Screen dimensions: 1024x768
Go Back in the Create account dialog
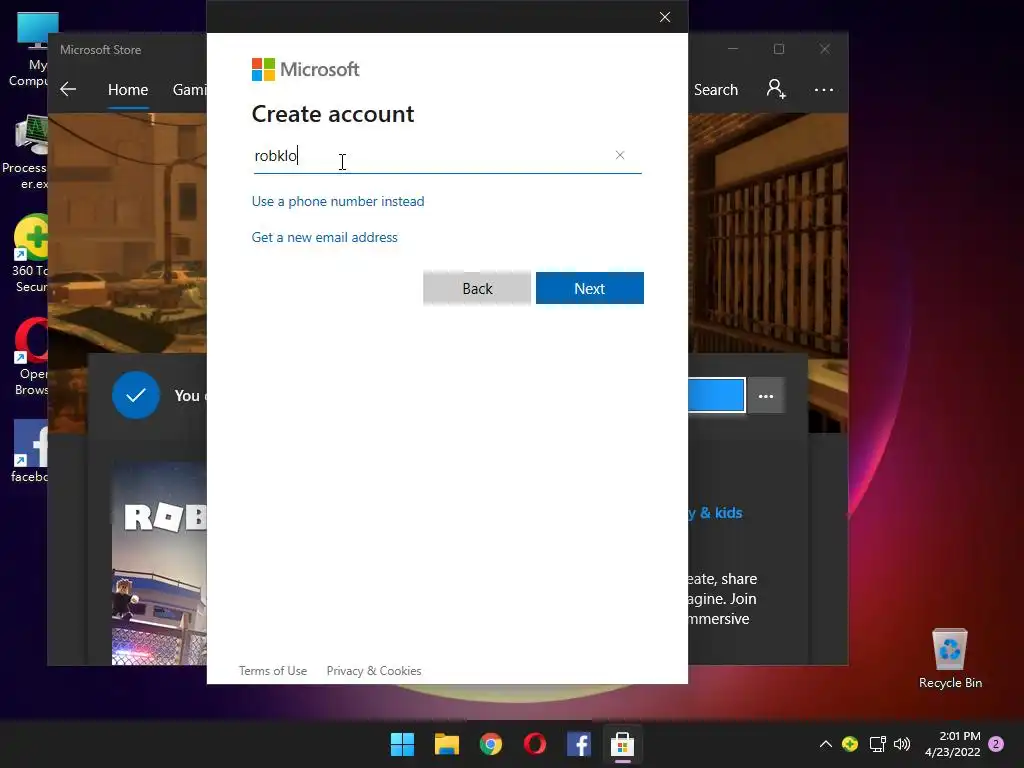click(x=477, y=288)
